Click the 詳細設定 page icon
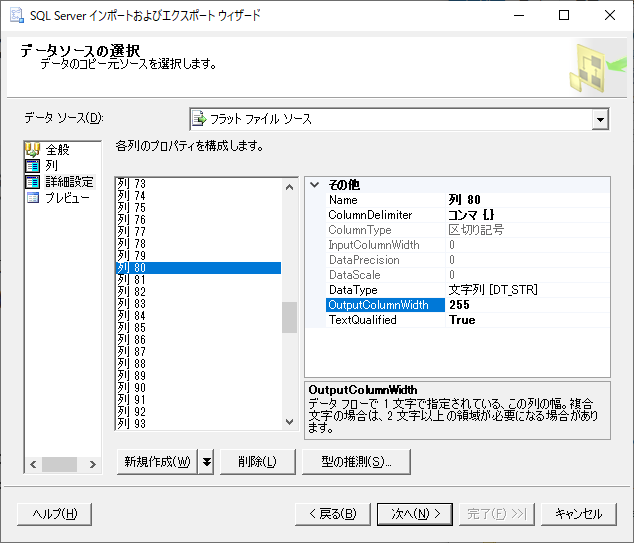Viewport: 634px width, 543px height. pyautogui.click(x=32, y=182)
